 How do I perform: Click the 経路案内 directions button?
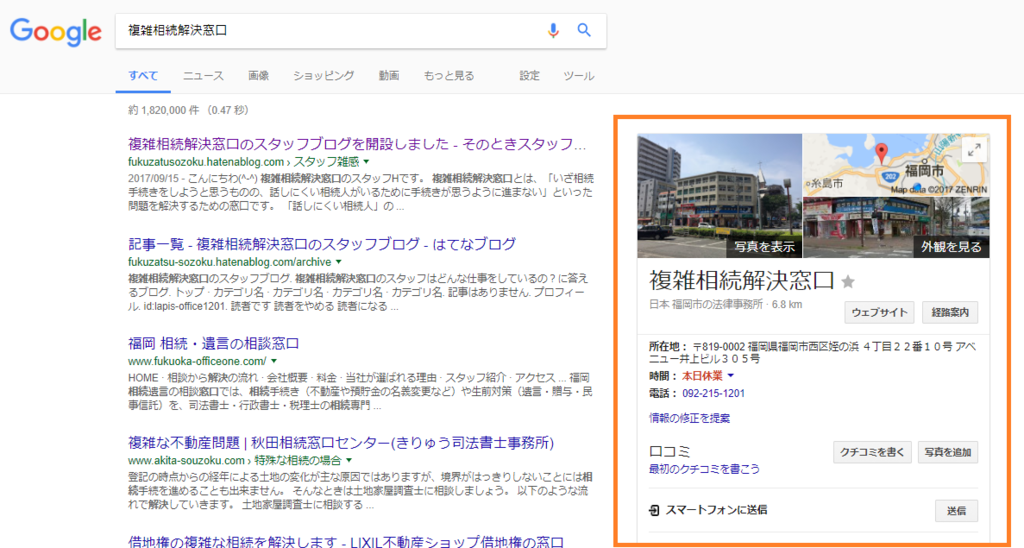point(950,312)
